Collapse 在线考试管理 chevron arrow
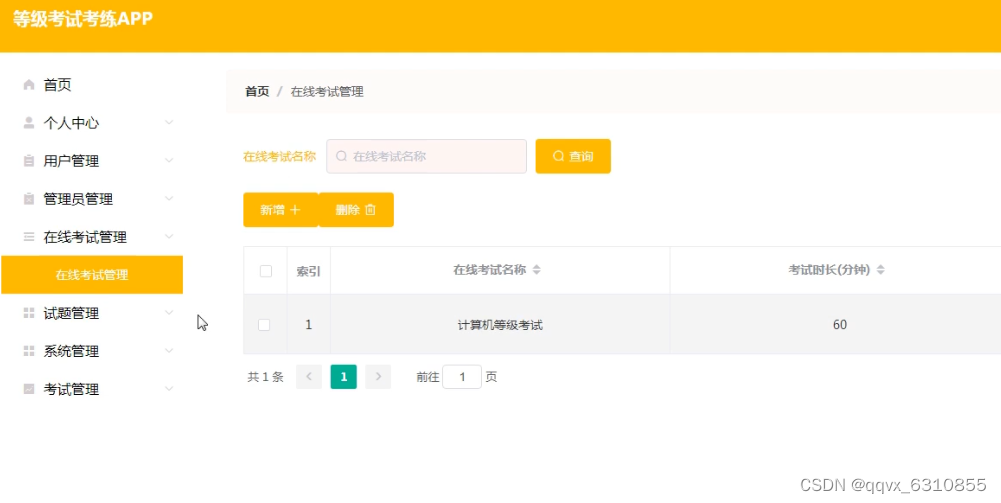 click(169, 237)
